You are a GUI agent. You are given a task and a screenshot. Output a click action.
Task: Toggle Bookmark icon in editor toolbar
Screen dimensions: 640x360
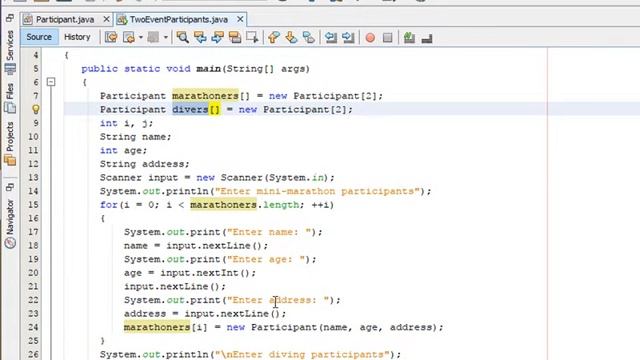[309, 38]
